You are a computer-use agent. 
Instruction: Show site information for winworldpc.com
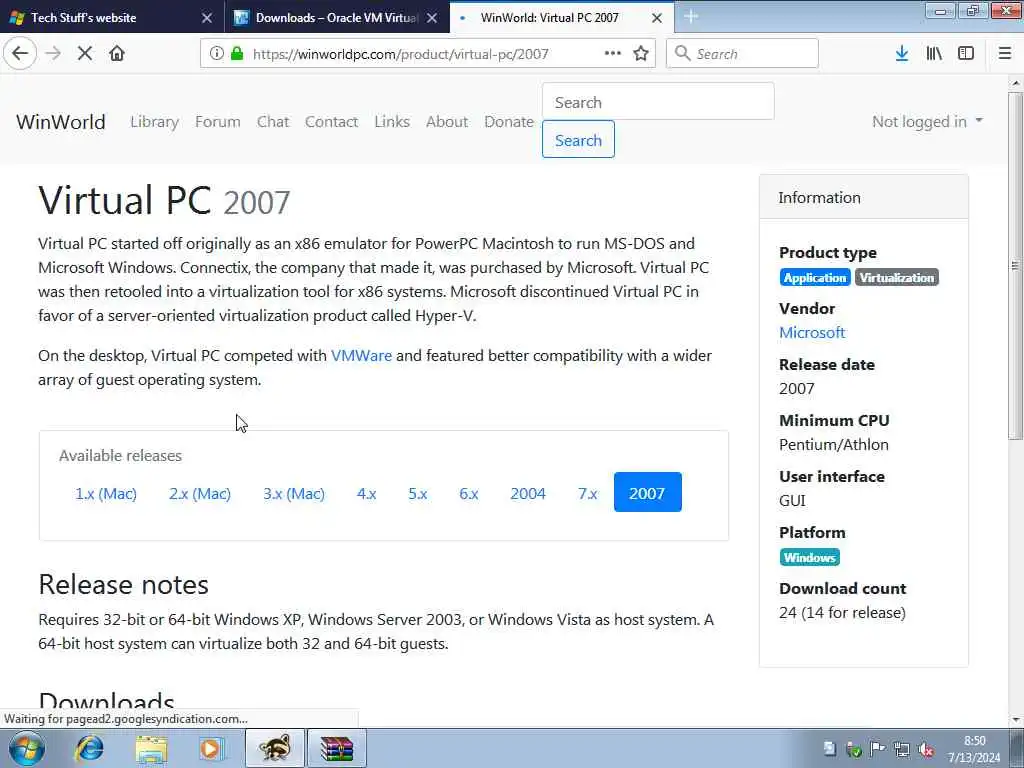pos(216,54)
